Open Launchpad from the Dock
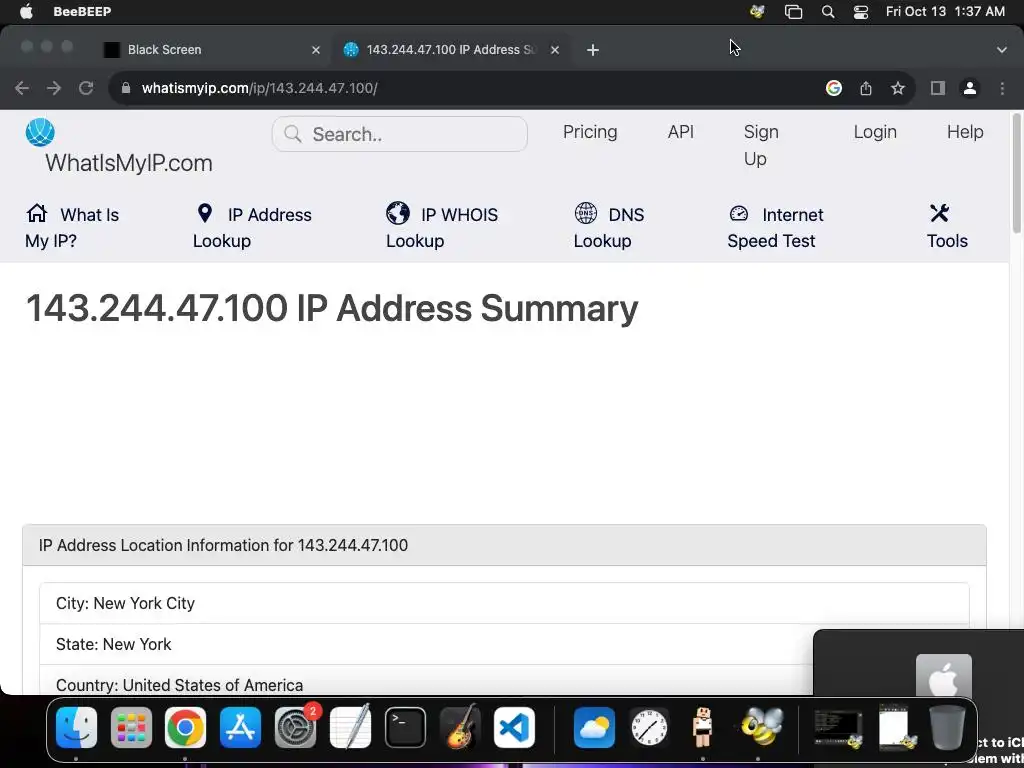The height and width of the screenshot is (768, 1024). click(131, 727)
